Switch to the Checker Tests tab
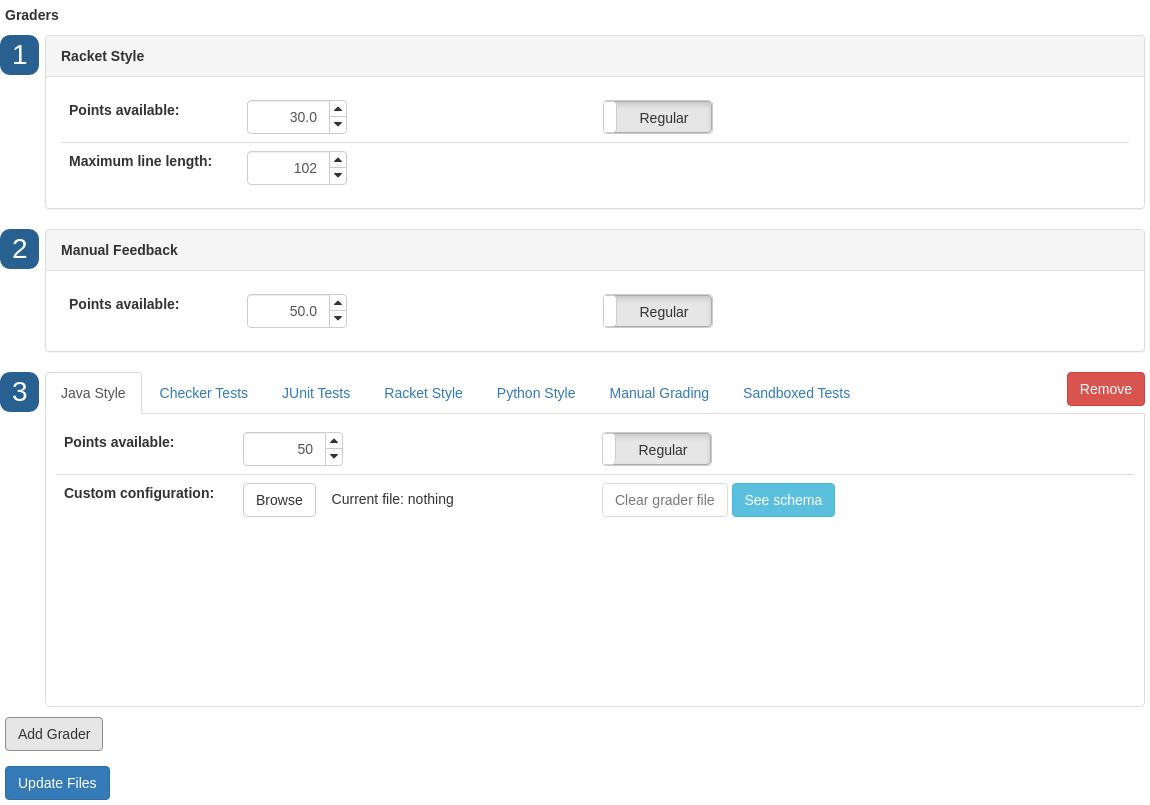 click(204, 393)
